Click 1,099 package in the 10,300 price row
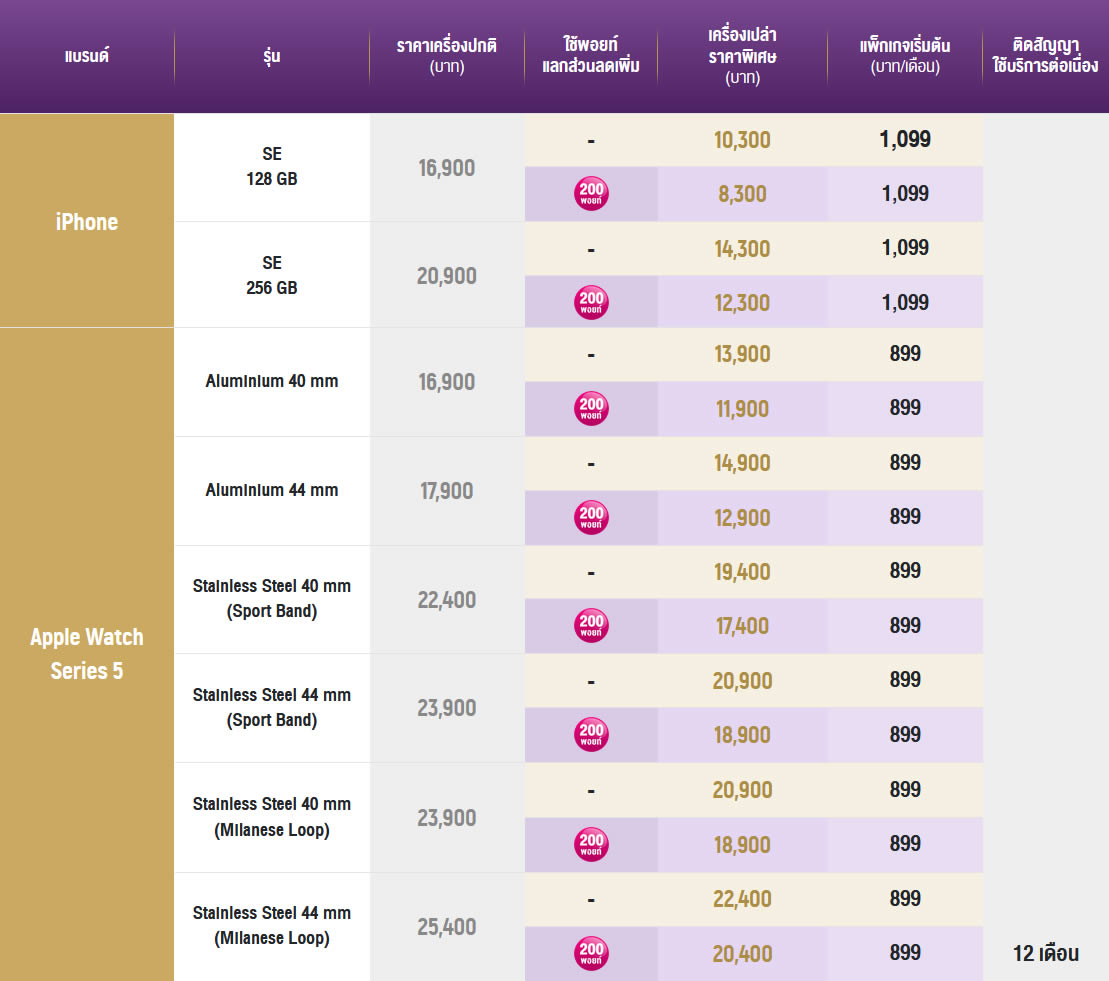 pyautogui.click(x=905, y=139)
